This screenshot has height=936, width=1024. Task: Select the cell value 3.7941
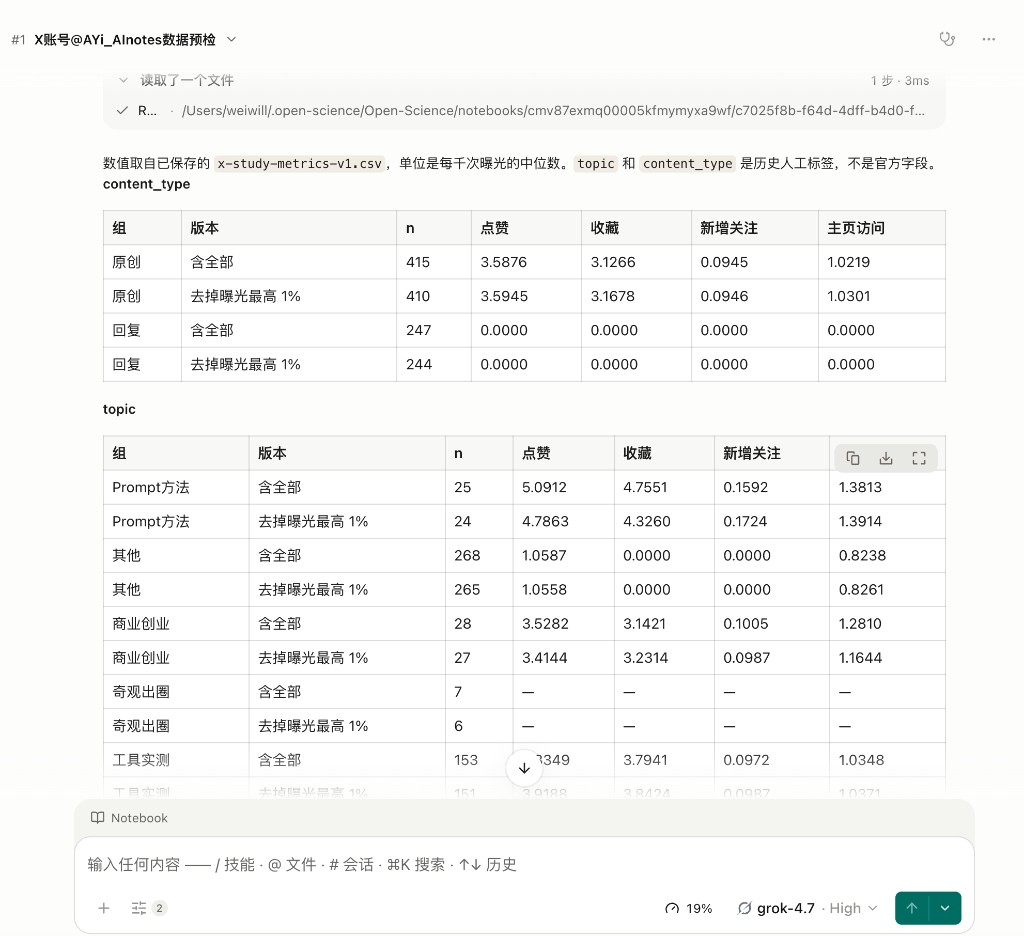point(645,760)
